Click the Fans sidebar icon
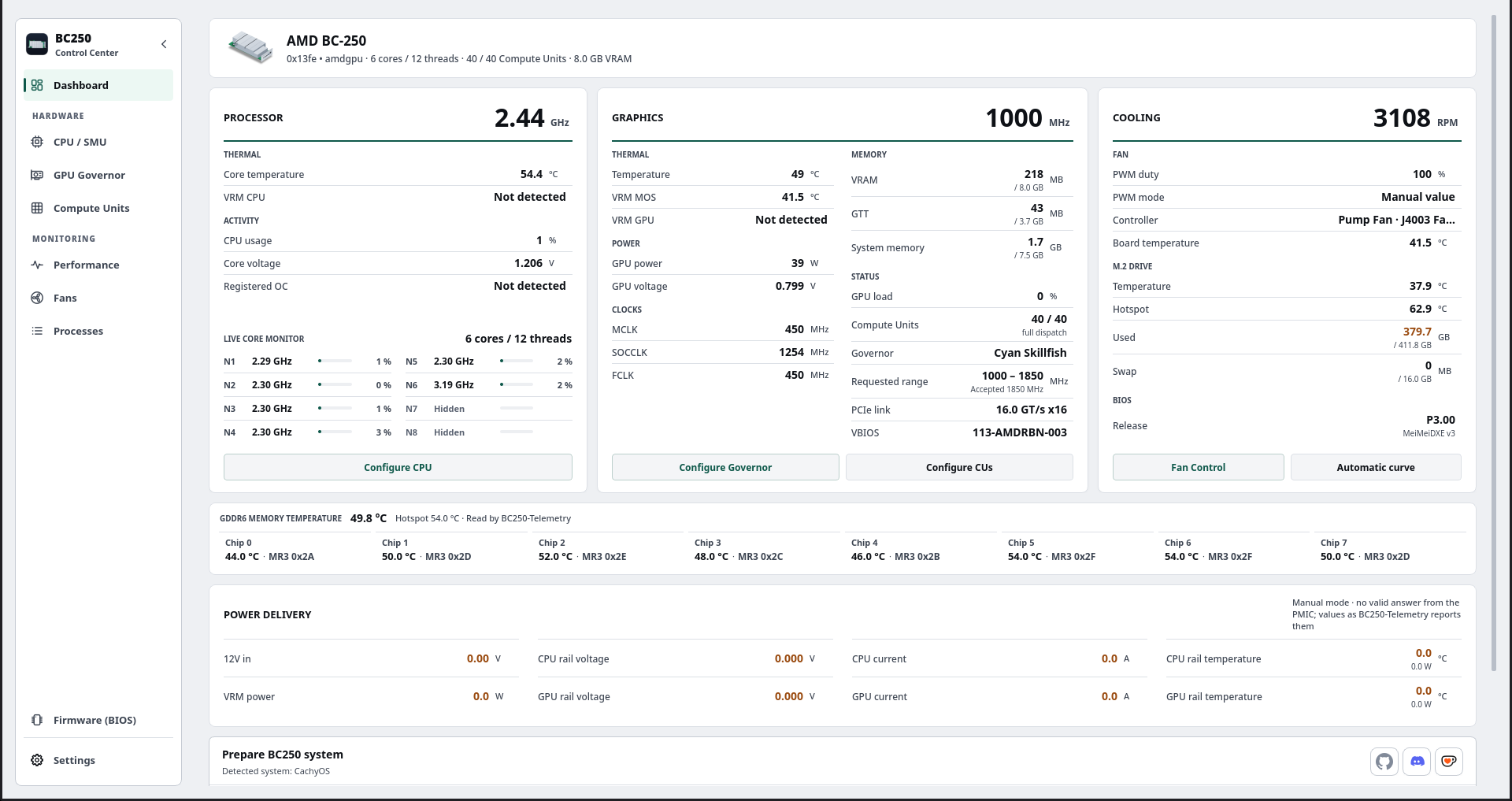1512x801 pixels. 37,298
